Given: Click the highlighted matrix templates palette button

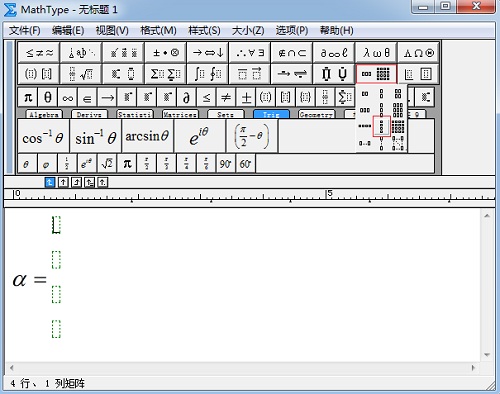Looking at the screenshot, I should tap(376, 74).
